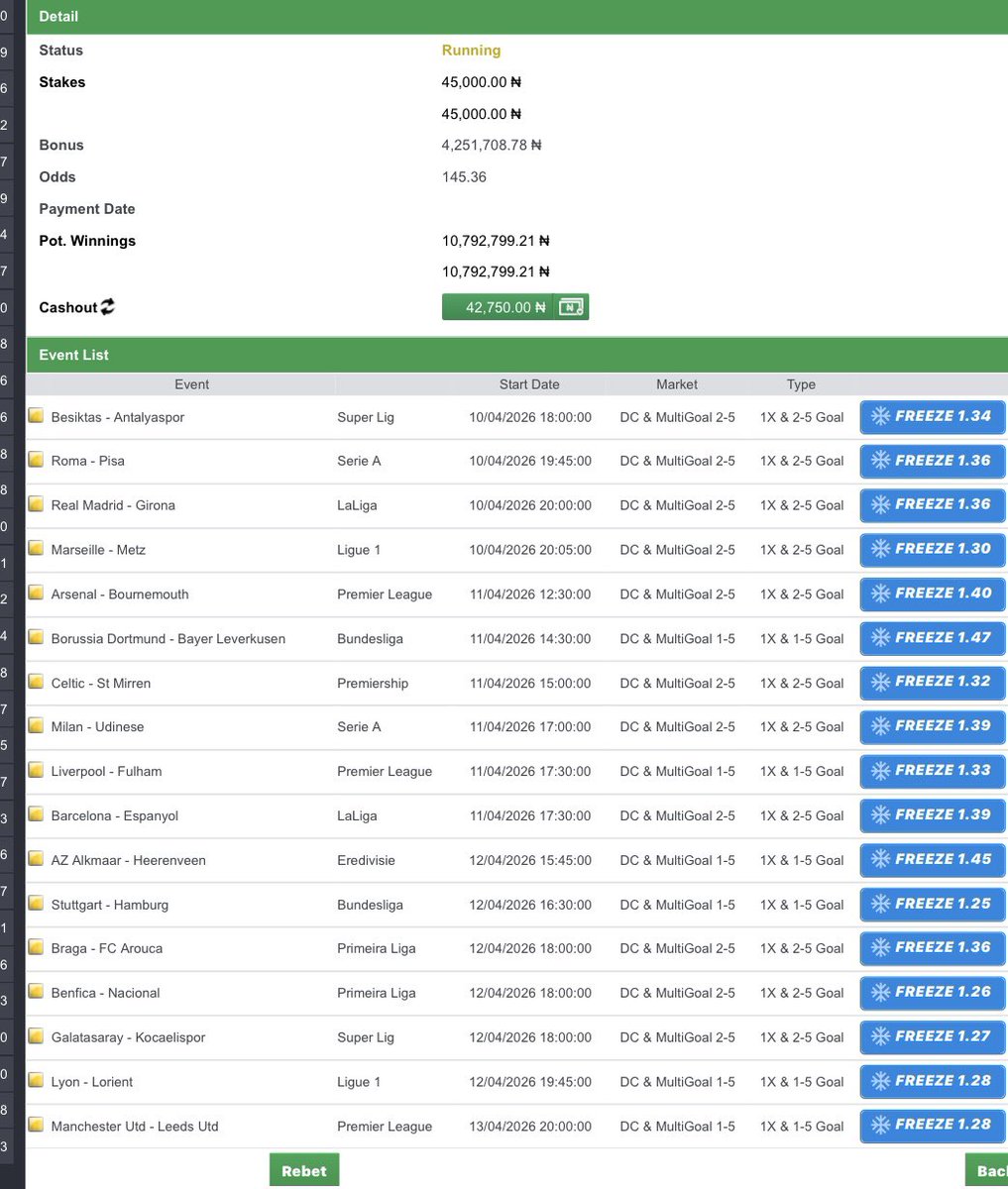1008x1189 pixels.
Task: Click the Arsenal - Bournemouth event name
Action: [x=120, y=594]
